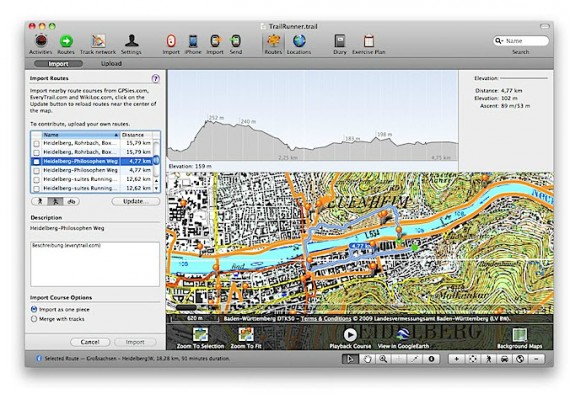
Task: Click the route list scroll down arrow
Action: [x=156, y=188]
